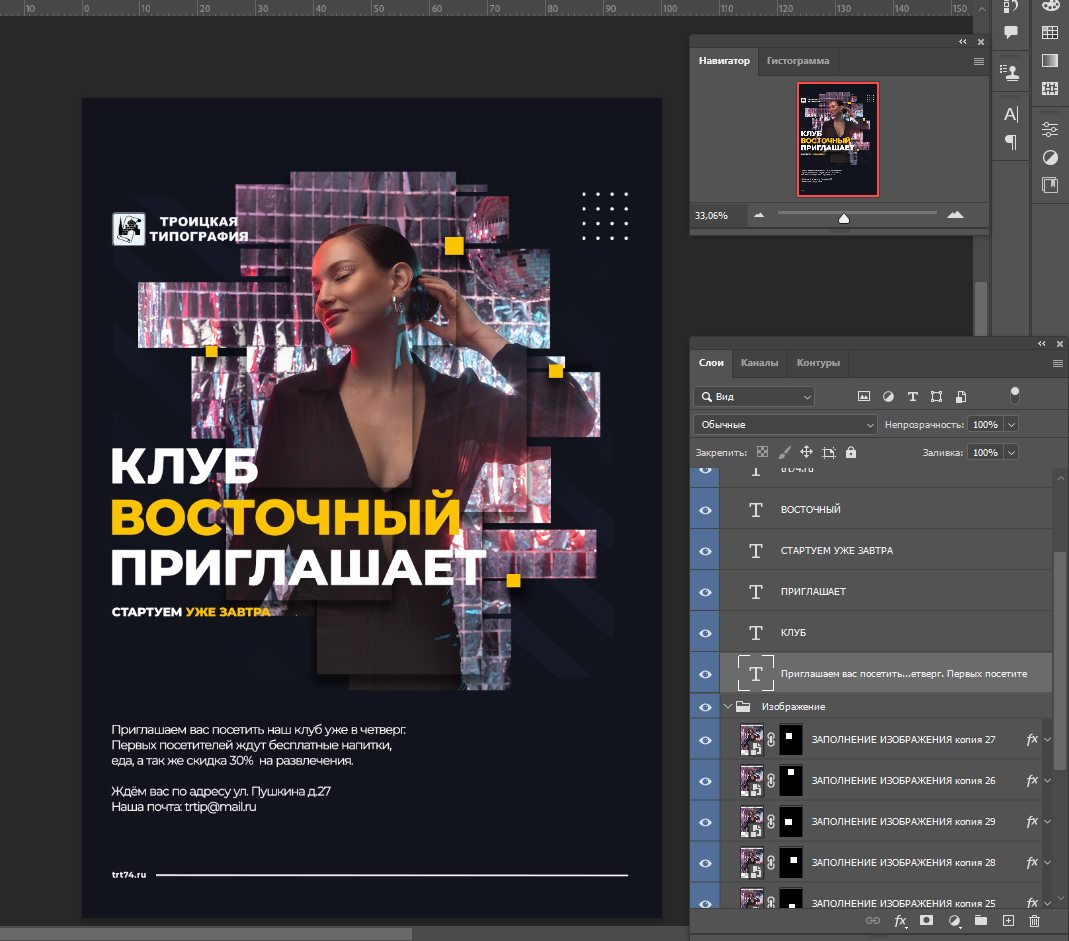Open the Gradients panel icon

(x=1050, y=60)
